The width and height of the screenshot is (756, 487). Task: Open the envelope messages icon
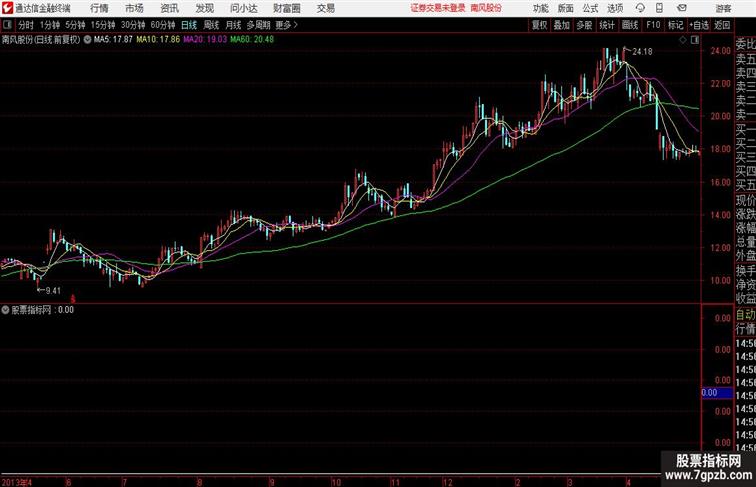click(x=681, y=8)
